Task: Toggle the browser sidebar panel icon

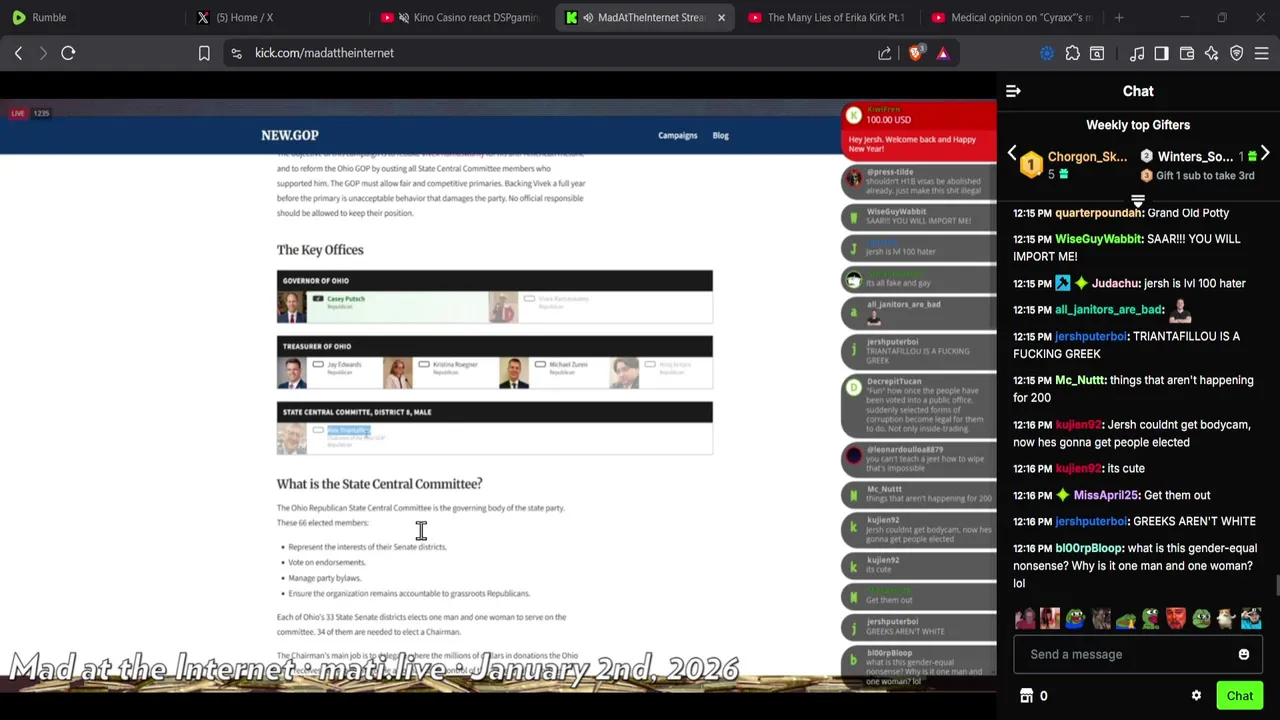Action: [1161, 53]
